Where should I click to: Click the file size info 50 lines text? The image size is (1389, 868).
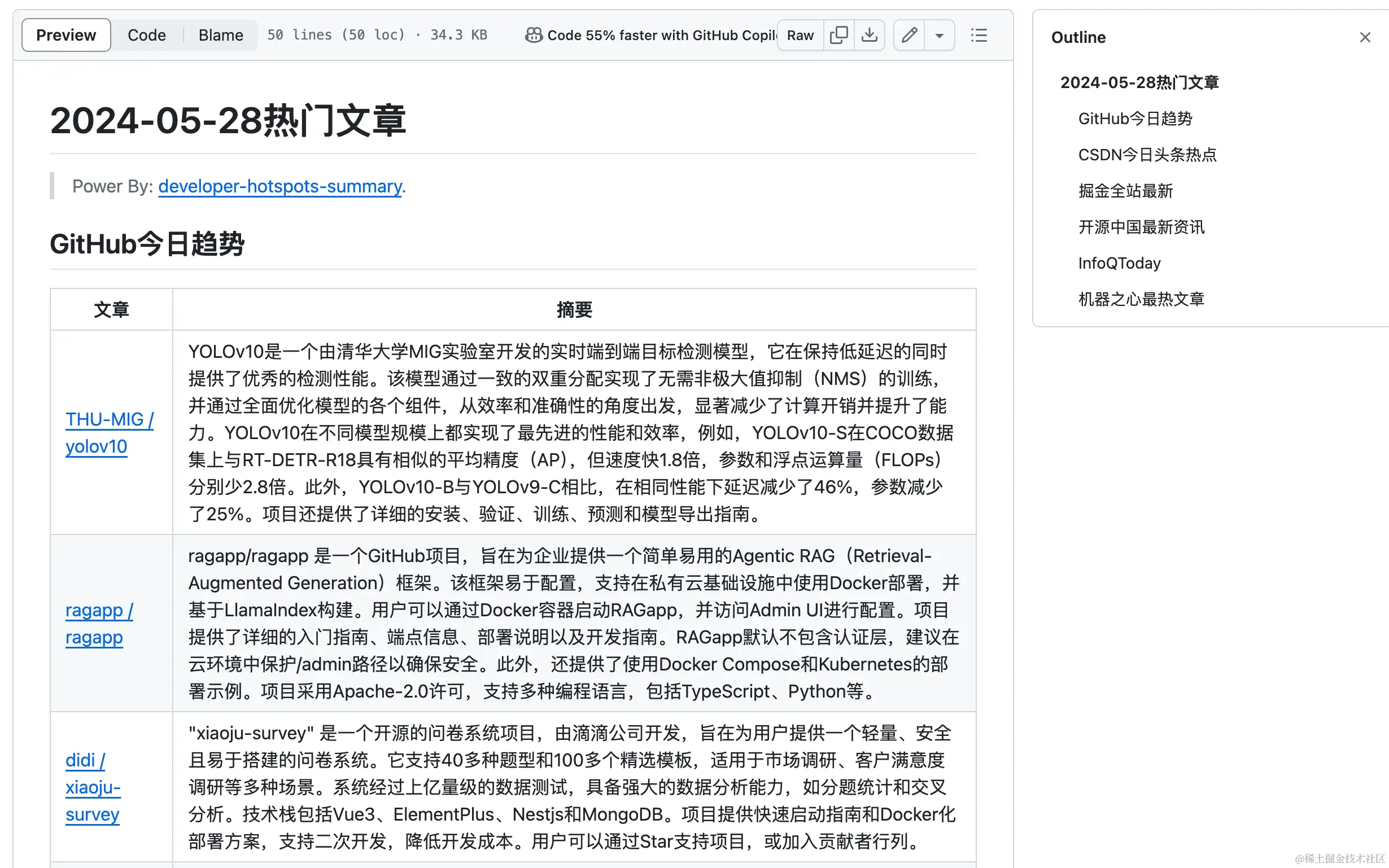(377, 35)
